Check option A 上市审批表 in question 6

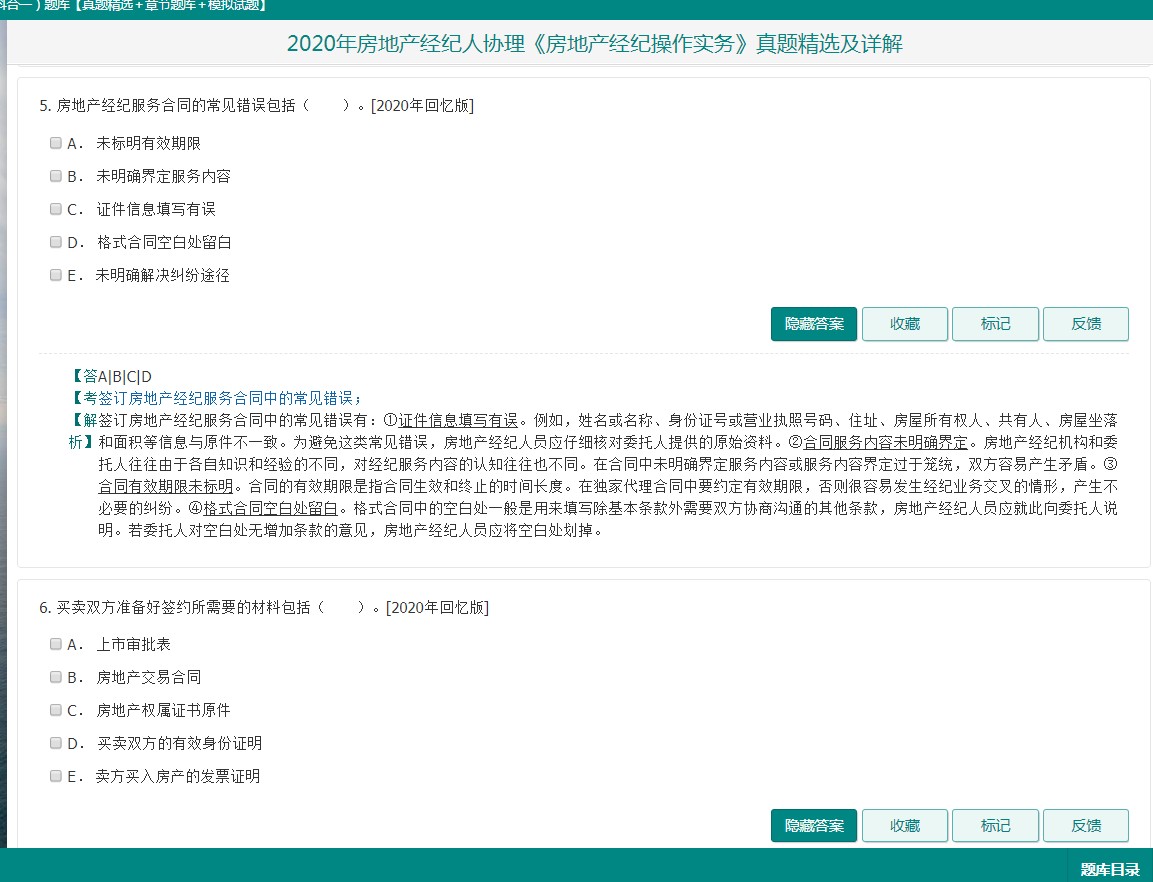pos(56,644)
